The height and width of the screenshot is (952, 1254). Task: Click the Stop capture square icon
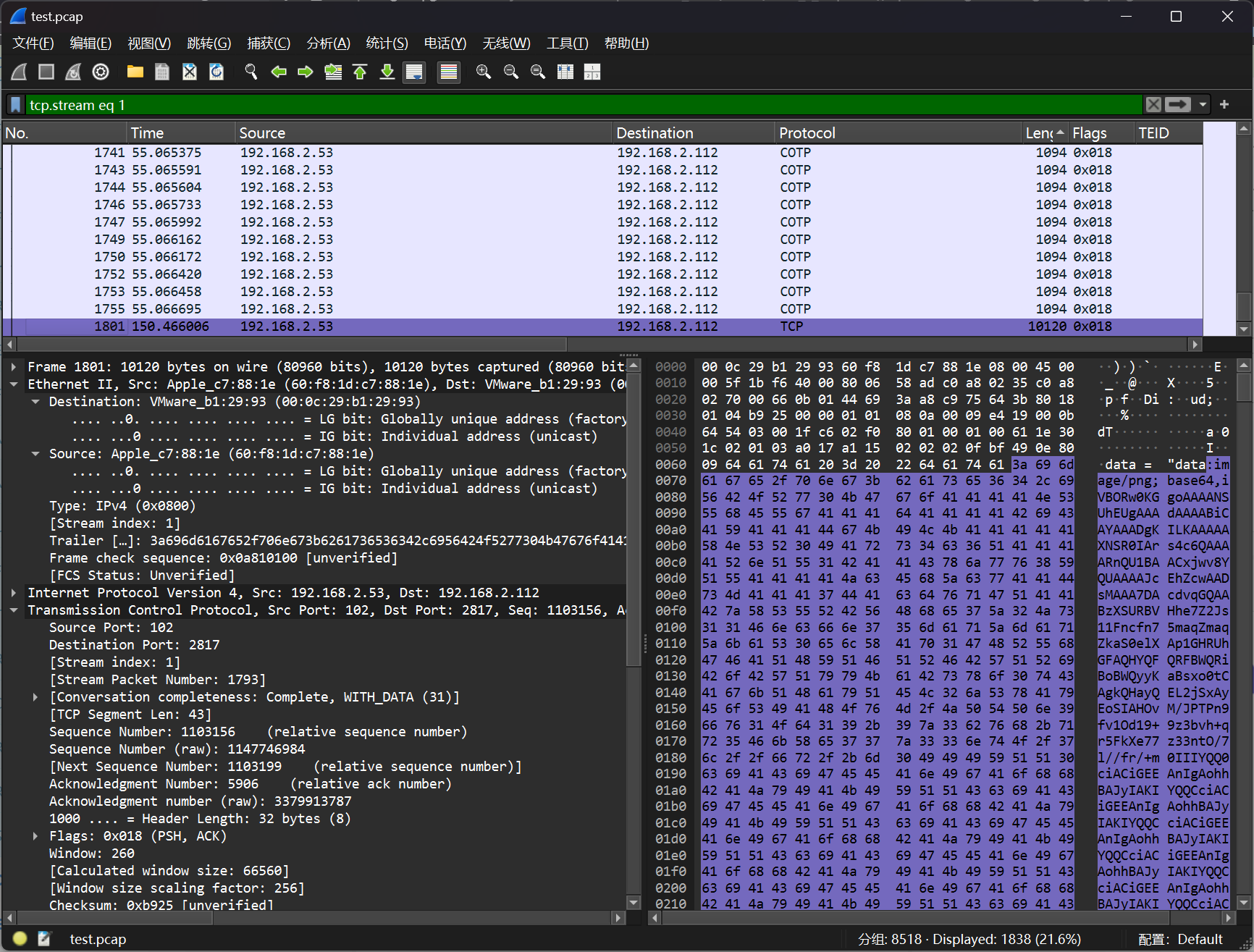(46, 72)
